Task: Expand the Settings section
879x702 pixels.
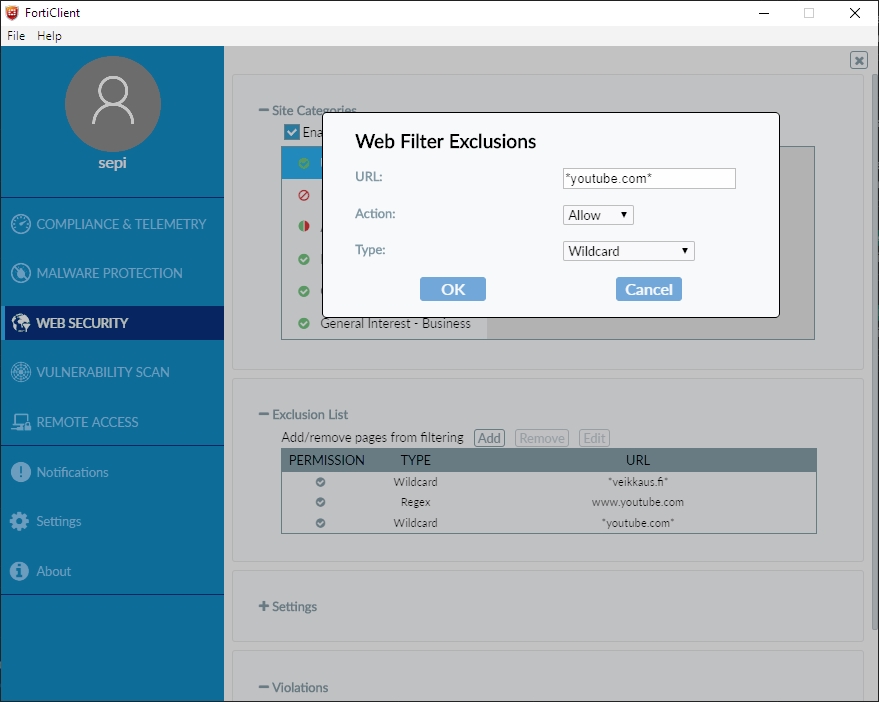Action: 263,606
